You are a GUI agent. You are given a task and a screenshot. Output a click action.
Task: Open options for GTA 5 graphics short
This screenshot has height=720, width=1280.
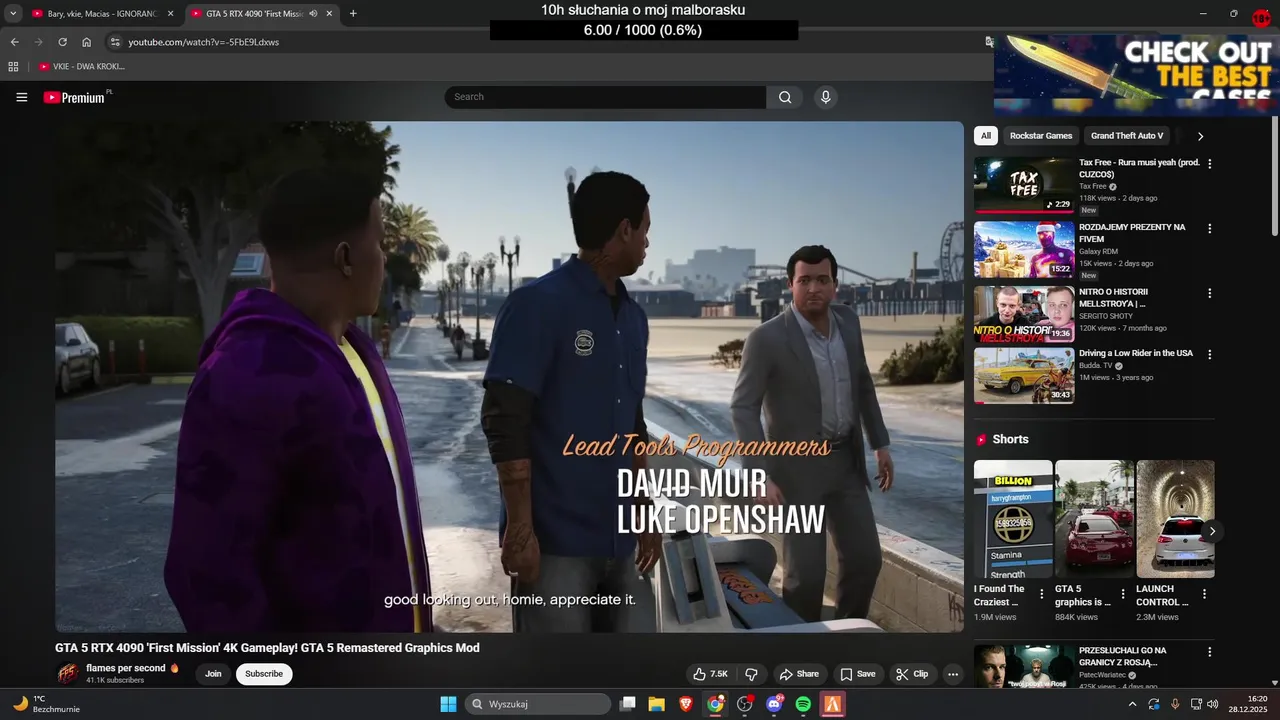[x=1123, y=594]
